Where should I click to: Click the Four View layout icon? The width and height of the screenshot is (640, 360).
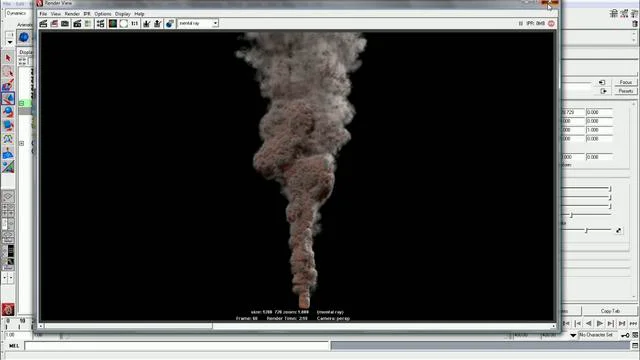pyautogui.click(x=8, y=210)
